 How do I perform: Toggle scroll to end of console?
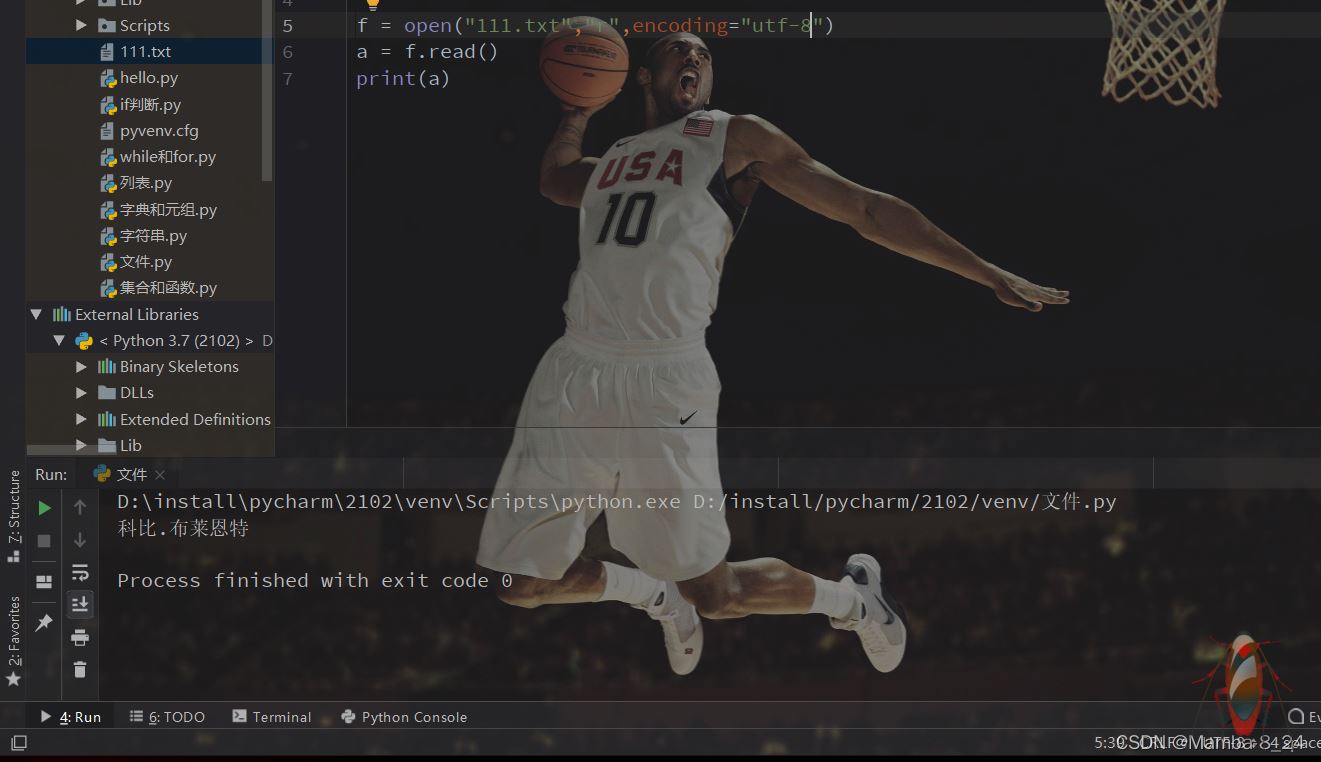(x=80, y=604)
